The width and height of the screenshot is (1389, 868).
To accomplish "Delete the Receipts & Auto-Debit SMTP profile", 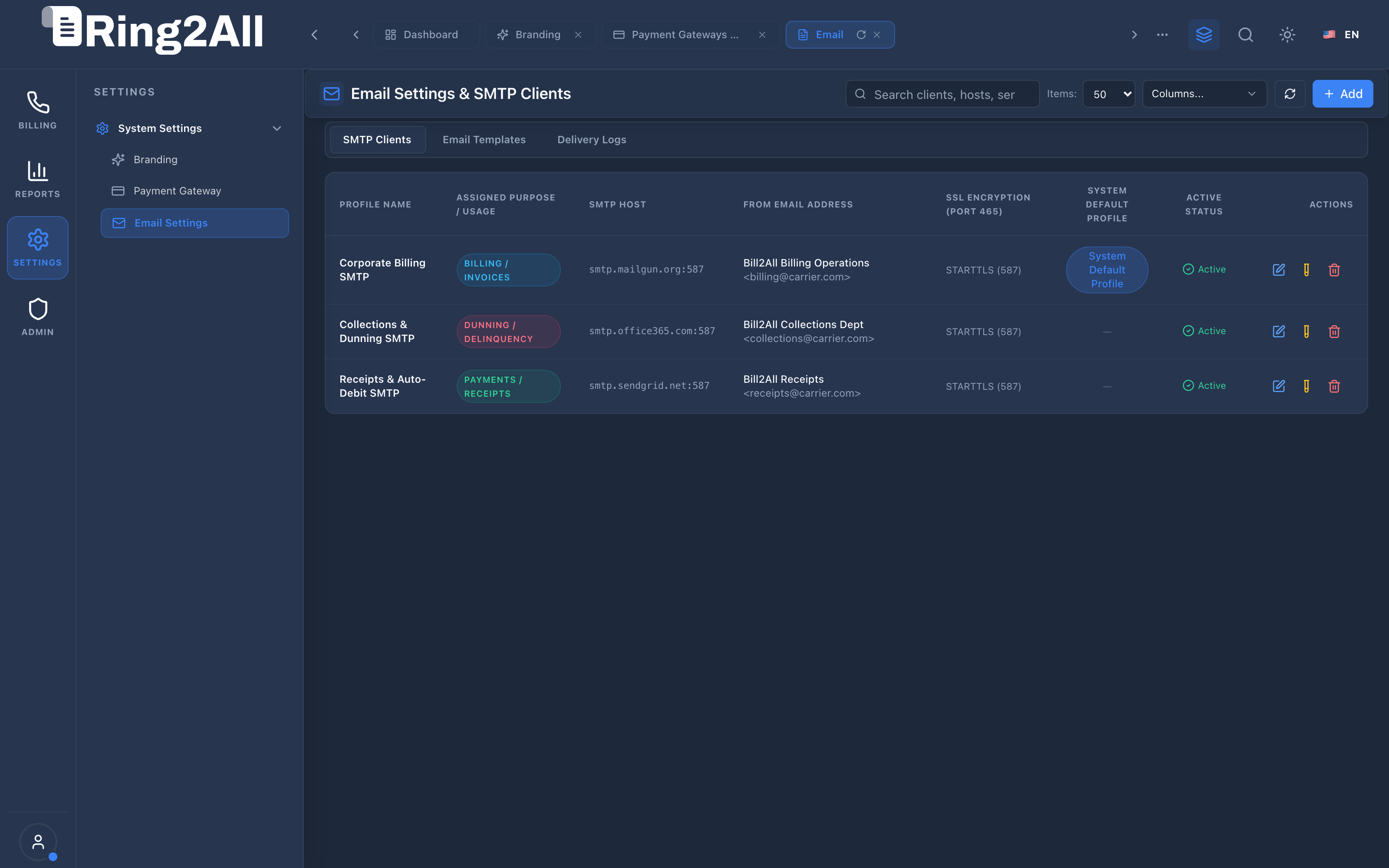I will 1334,386.
